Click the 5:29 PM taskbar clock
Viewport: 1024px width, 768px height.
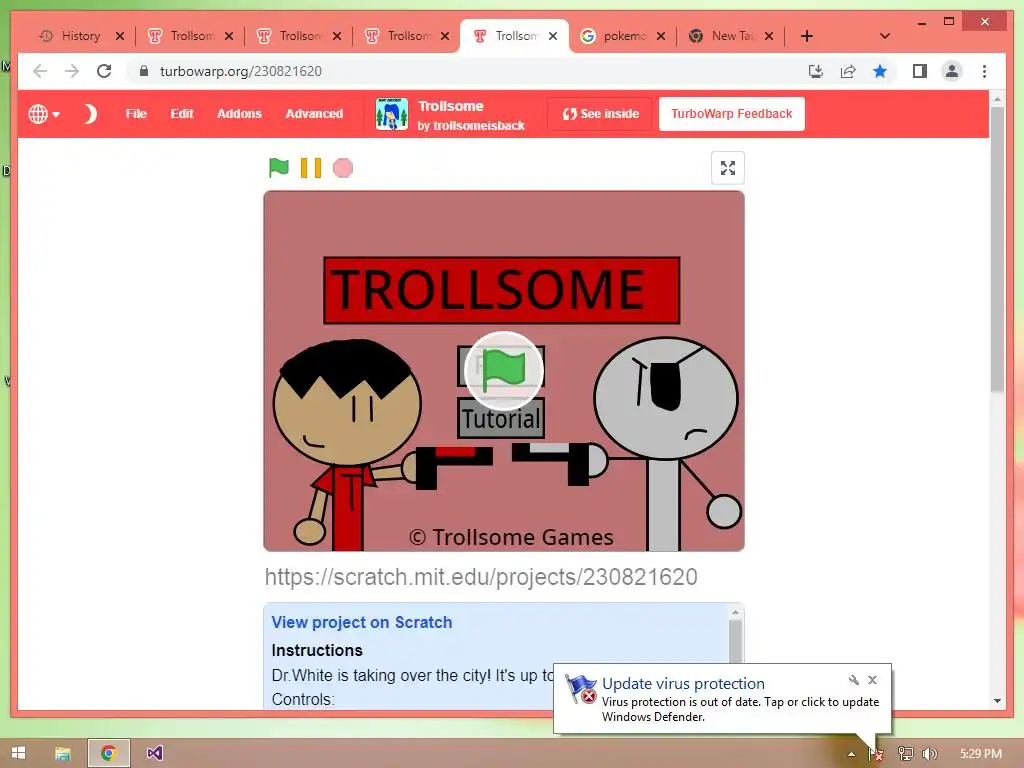[980, 754]
